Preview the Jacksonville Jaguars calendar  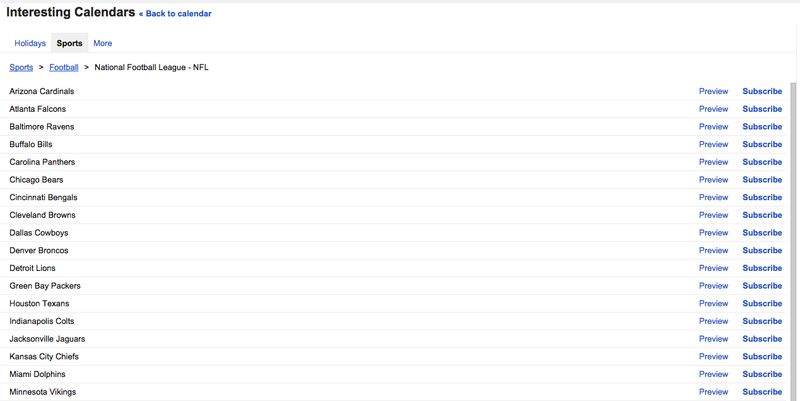(713, 339)
